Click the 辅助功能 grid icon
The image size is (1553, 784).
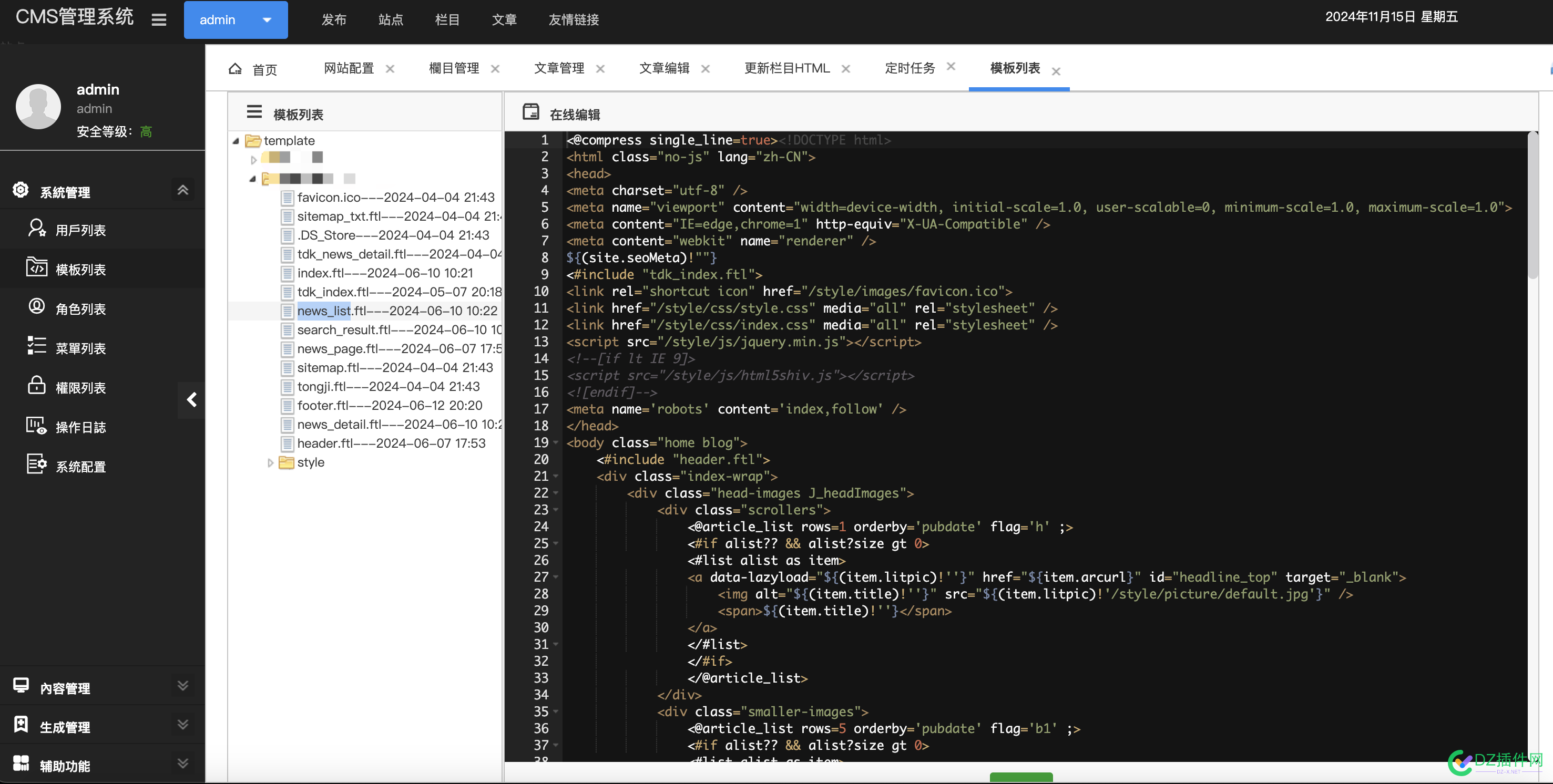click(x=21, y=763)
